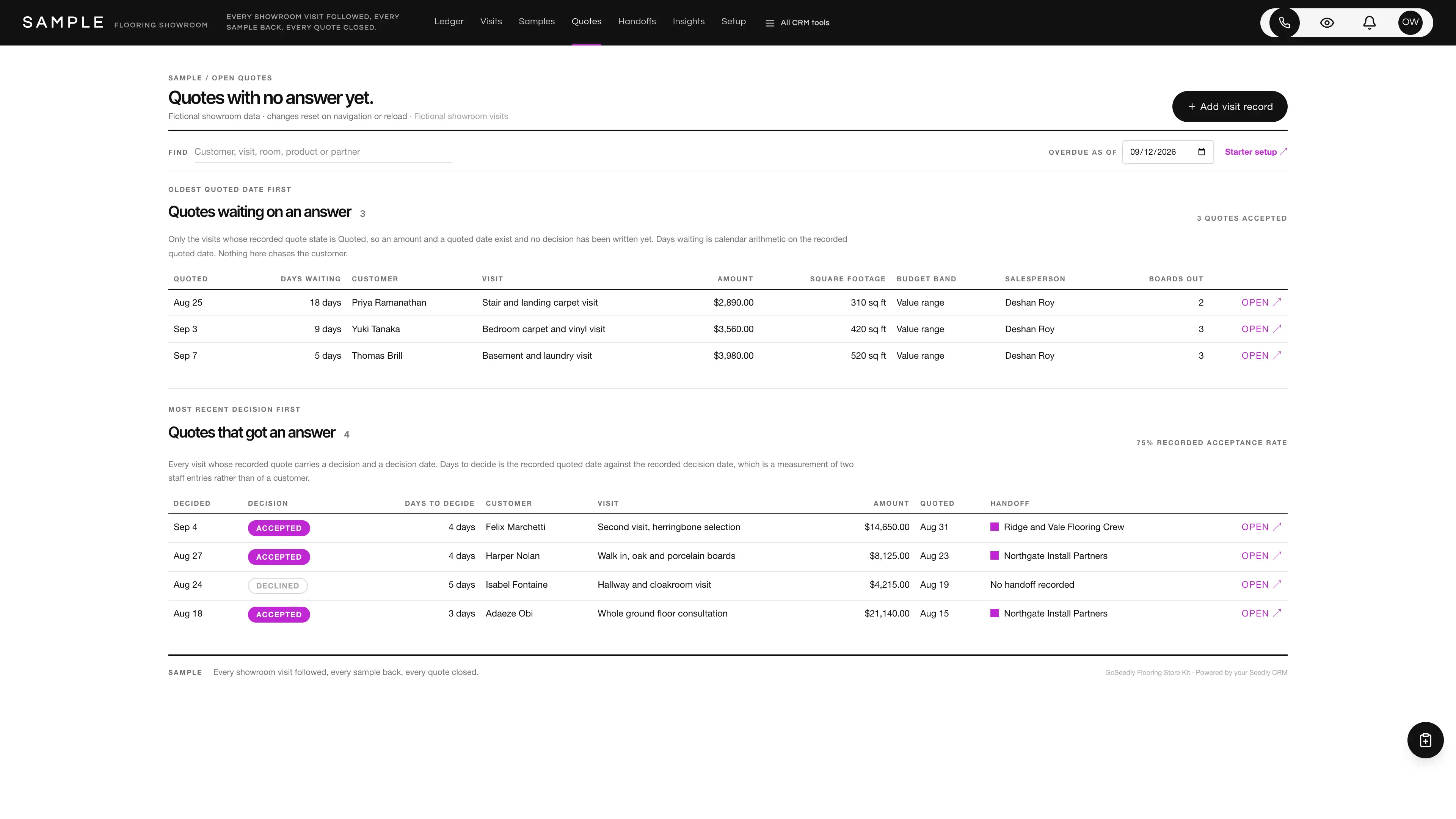The image size is (1456, 819).
Task: Click the 75% recorded acceptance rate label
Action: (1211, 443)
